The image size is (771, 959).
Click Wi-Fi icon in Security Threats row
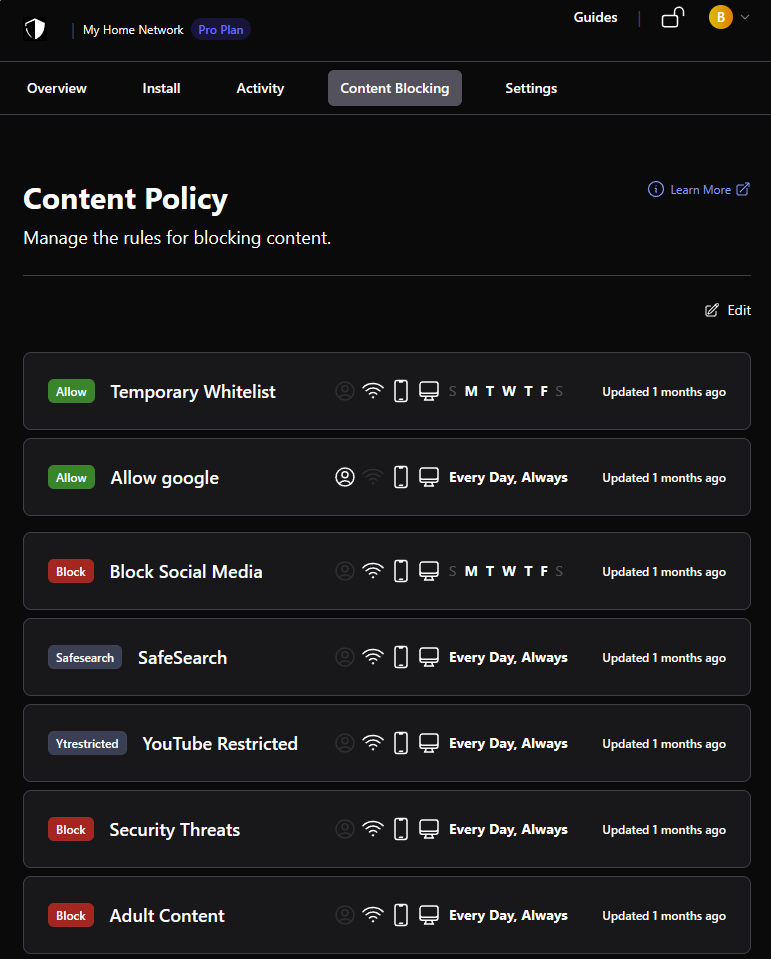coord(373,829)
